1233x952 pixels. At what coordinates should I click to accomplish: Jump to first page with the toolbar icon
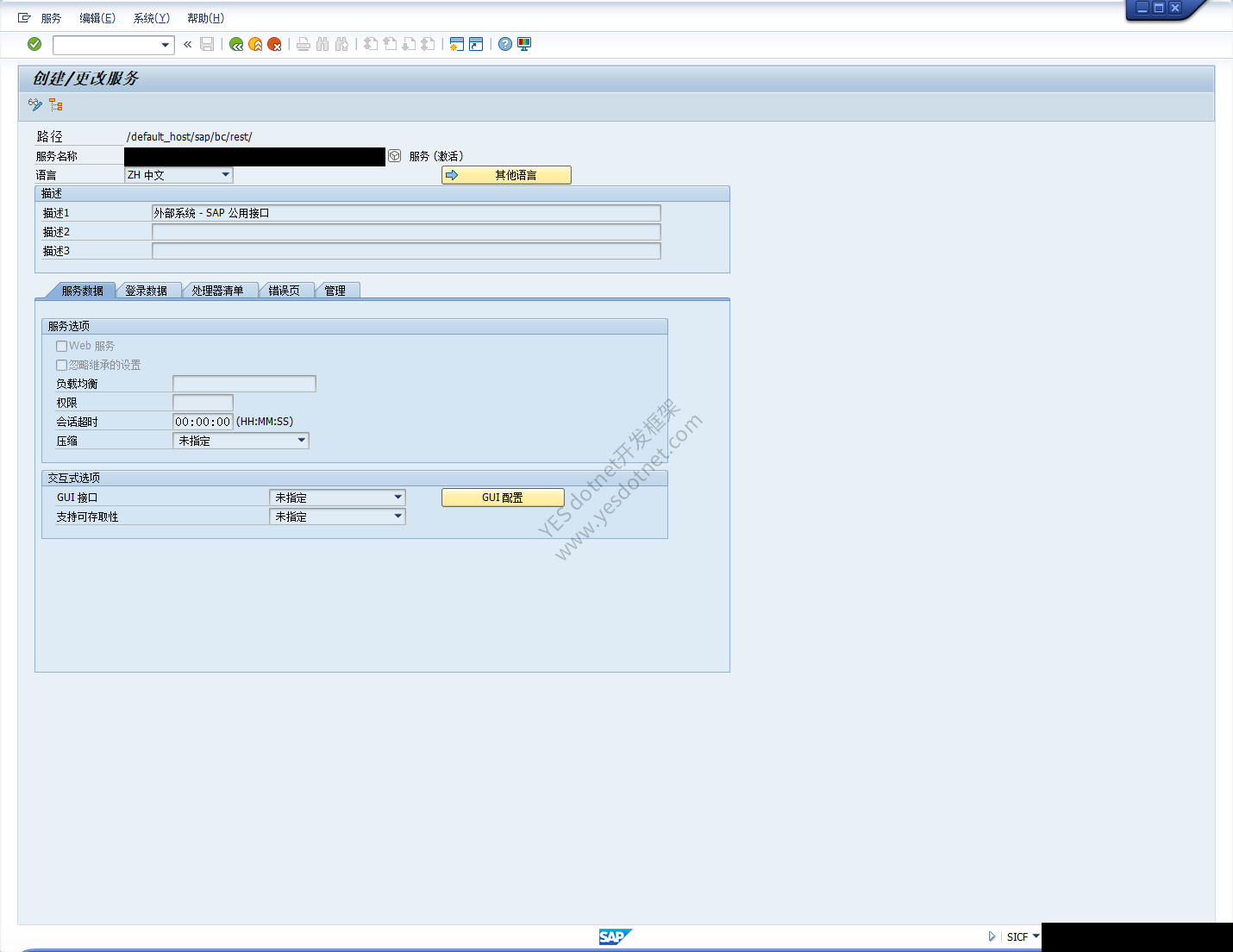tap(371, 44)
